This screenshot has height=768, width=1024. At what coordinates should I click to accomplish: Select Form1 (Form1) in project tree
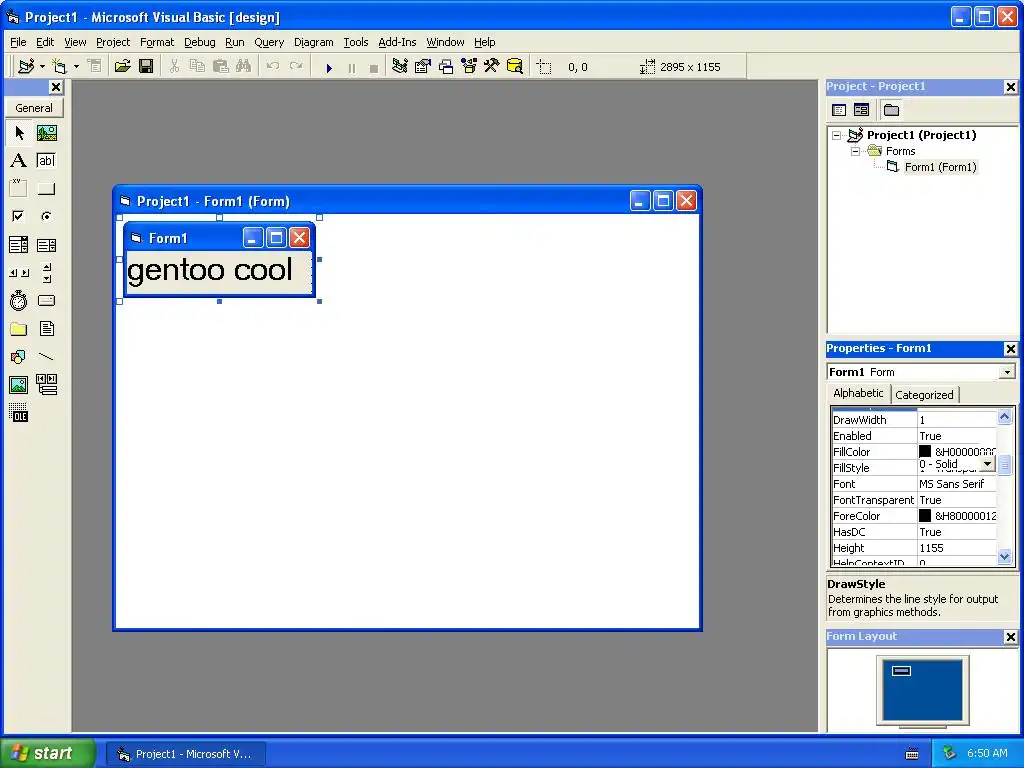pos(940,167)
